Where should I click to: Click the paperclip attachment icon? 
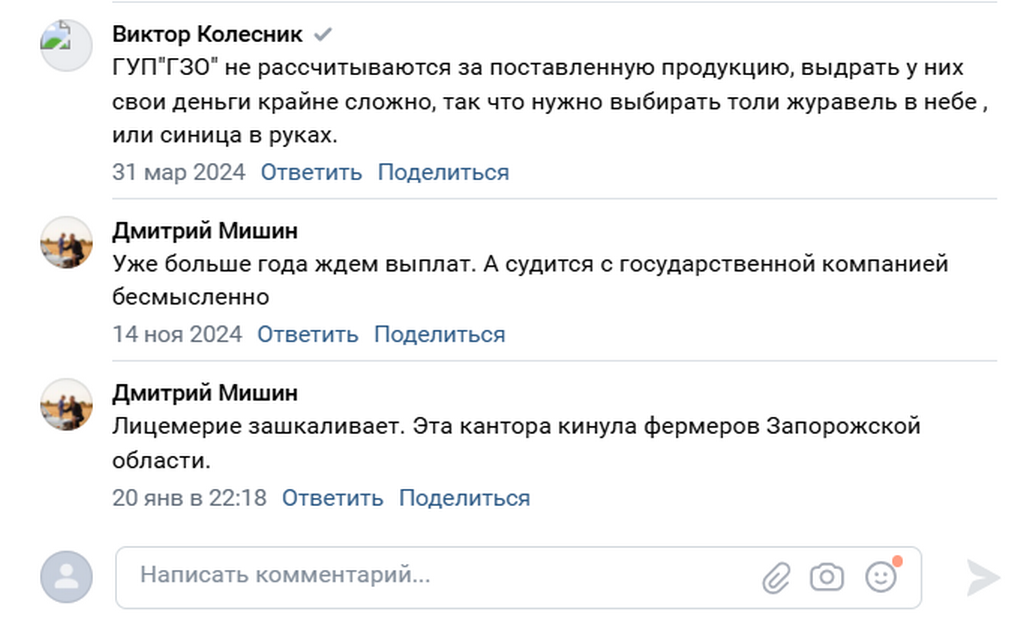[x=776, y=577]
